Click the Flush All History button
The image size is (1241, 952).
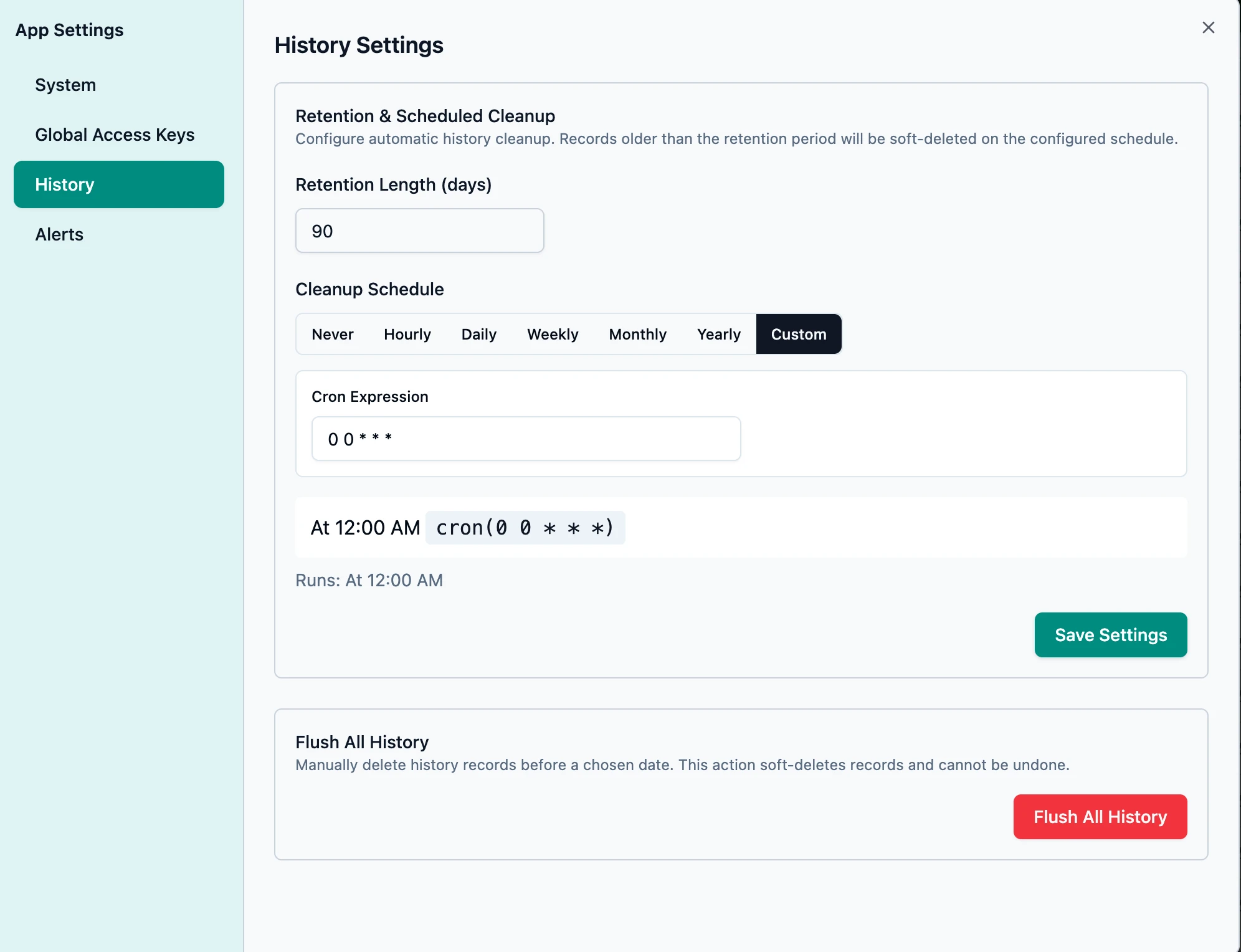coord(1100,817)
